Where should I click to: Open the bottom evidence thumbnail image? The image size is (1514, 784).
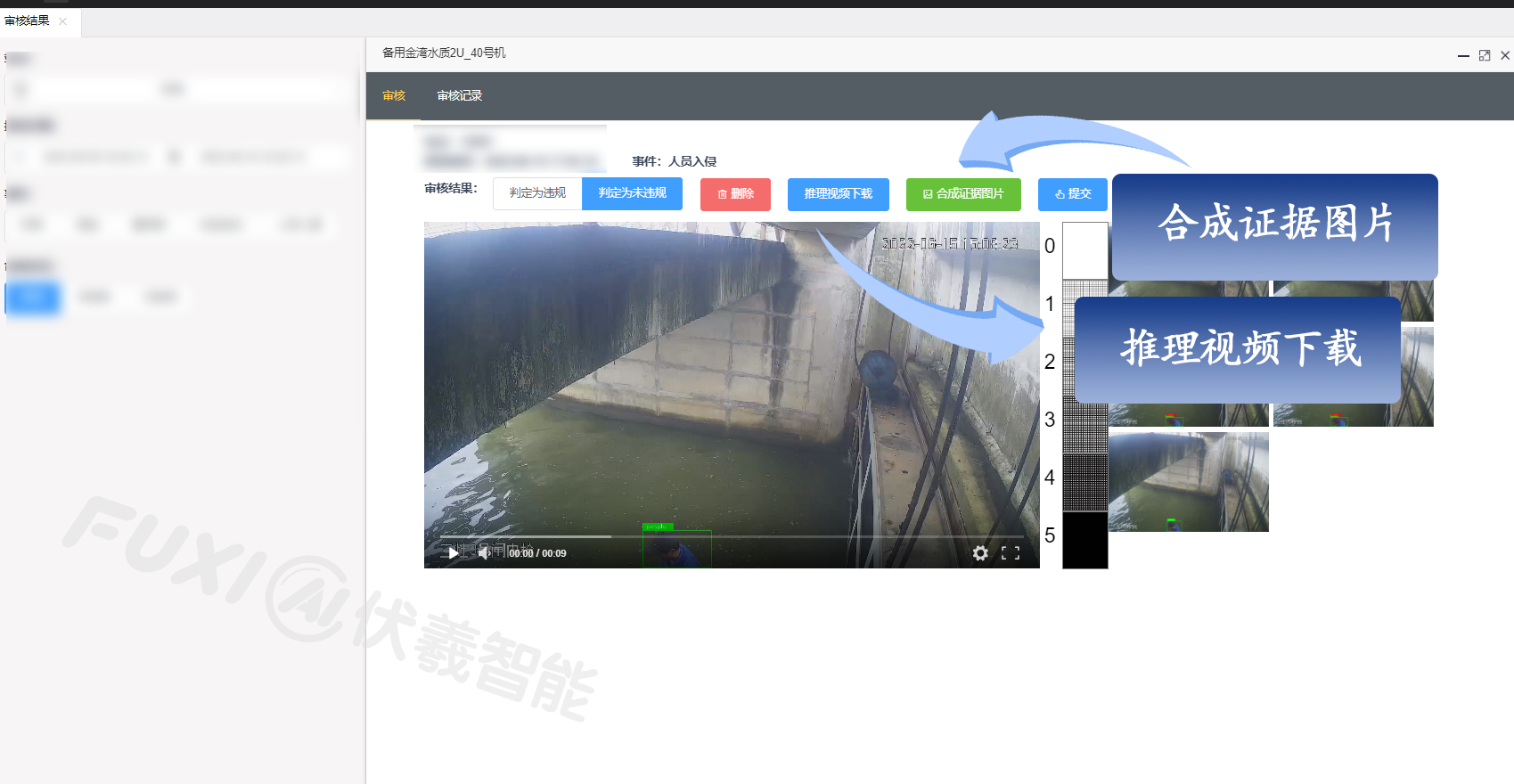tap(1189, 482)
